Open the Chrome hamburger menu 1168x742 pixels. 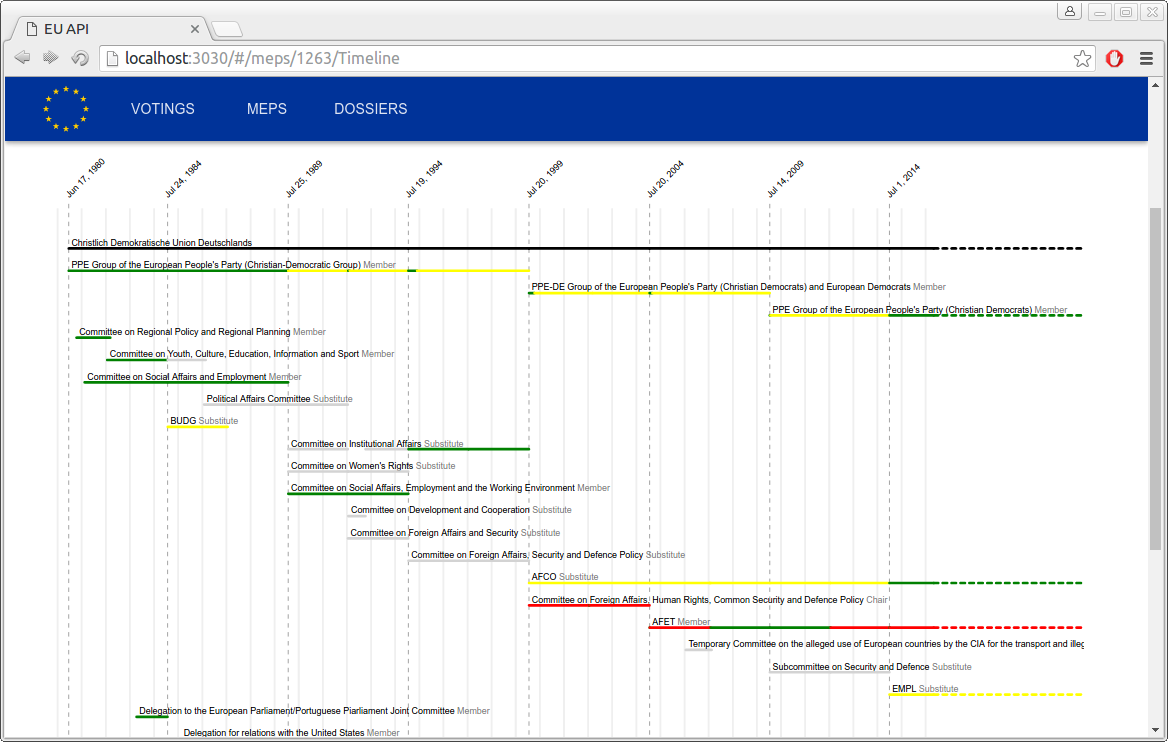[1146, 59]
